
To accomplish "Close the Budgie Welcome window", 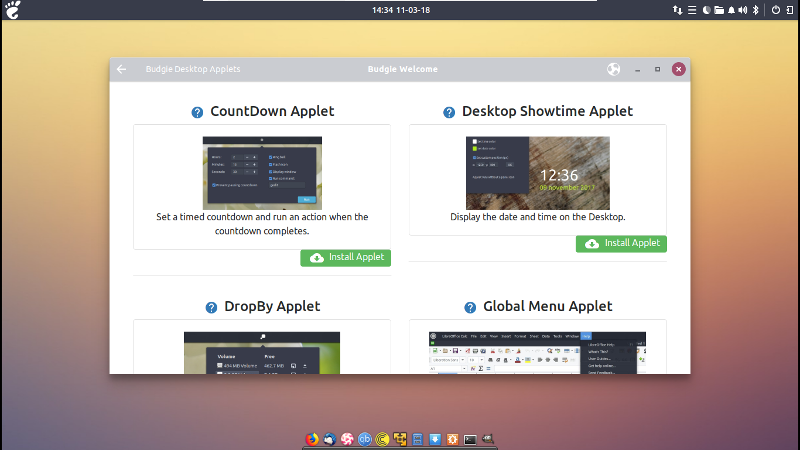I will [x=679, y=69].
